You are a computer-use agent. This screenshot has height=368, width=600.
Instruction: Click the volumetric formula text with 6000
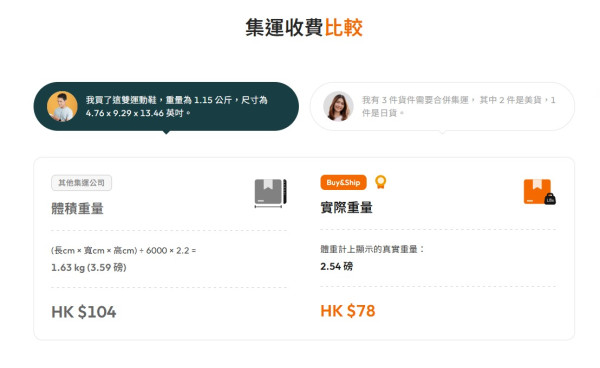[123, 251]
